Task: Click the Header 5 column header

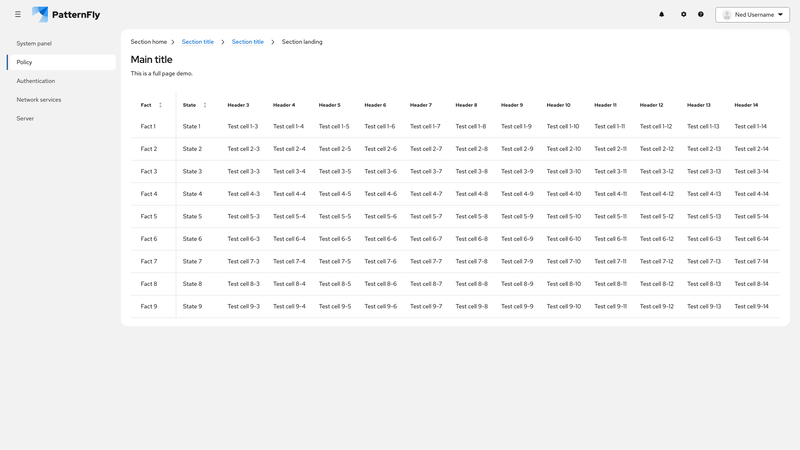Action: [330, 105]
